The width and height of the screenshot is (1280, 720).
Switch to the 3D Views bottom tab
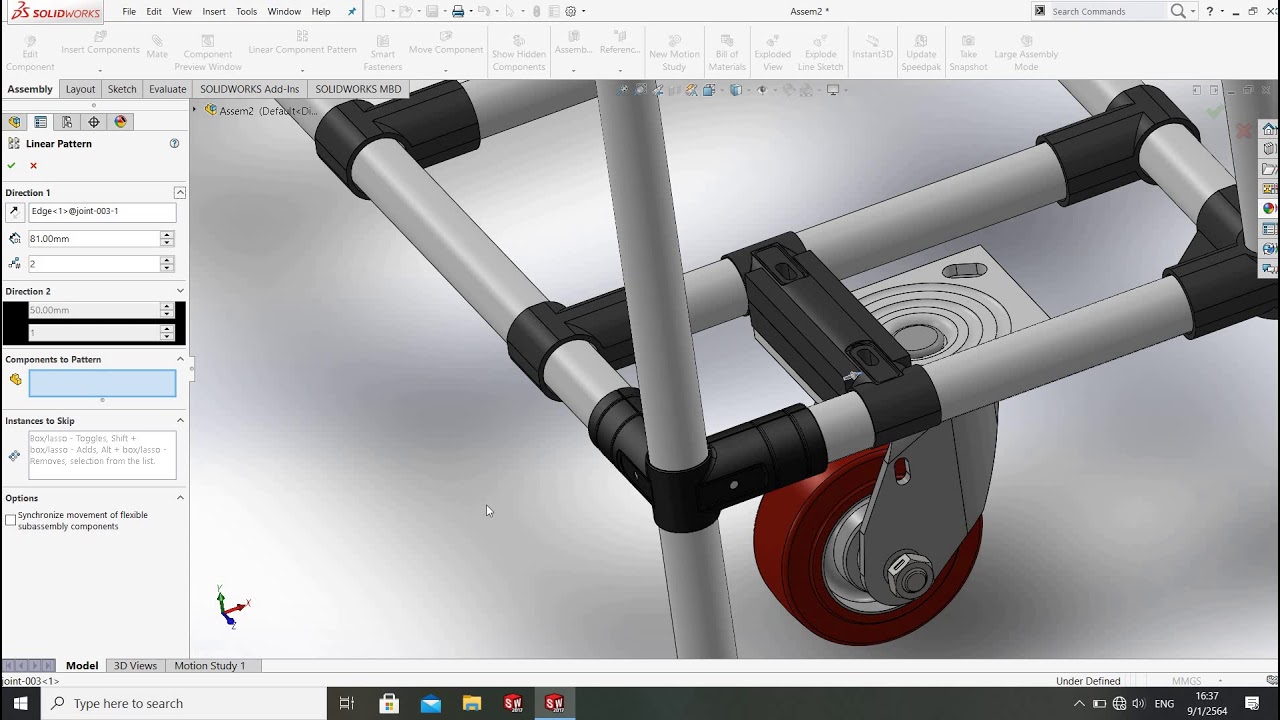[x=135, y=666]
